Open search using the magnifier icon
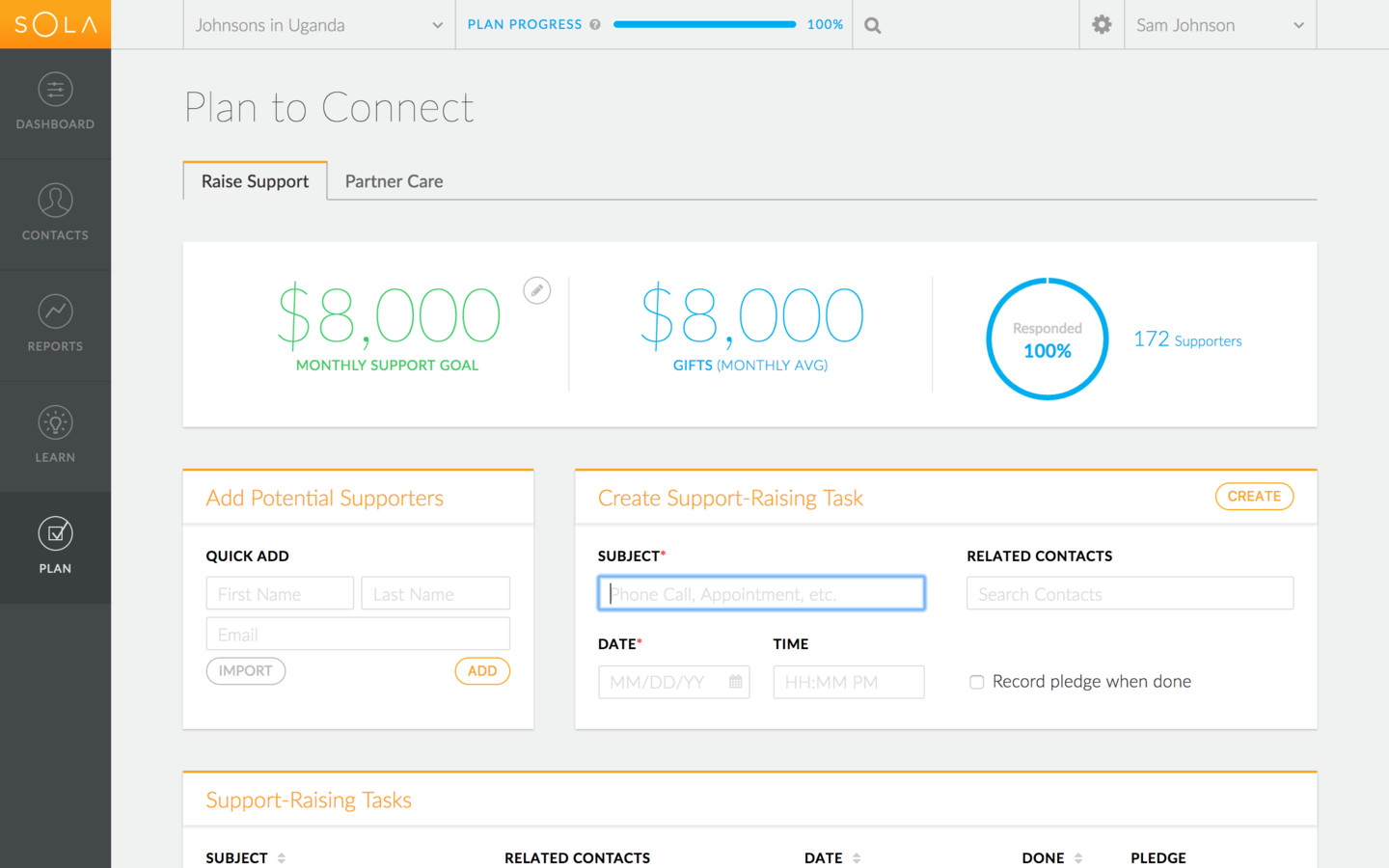Screen dimensions: 1389x868 (871, 24)
